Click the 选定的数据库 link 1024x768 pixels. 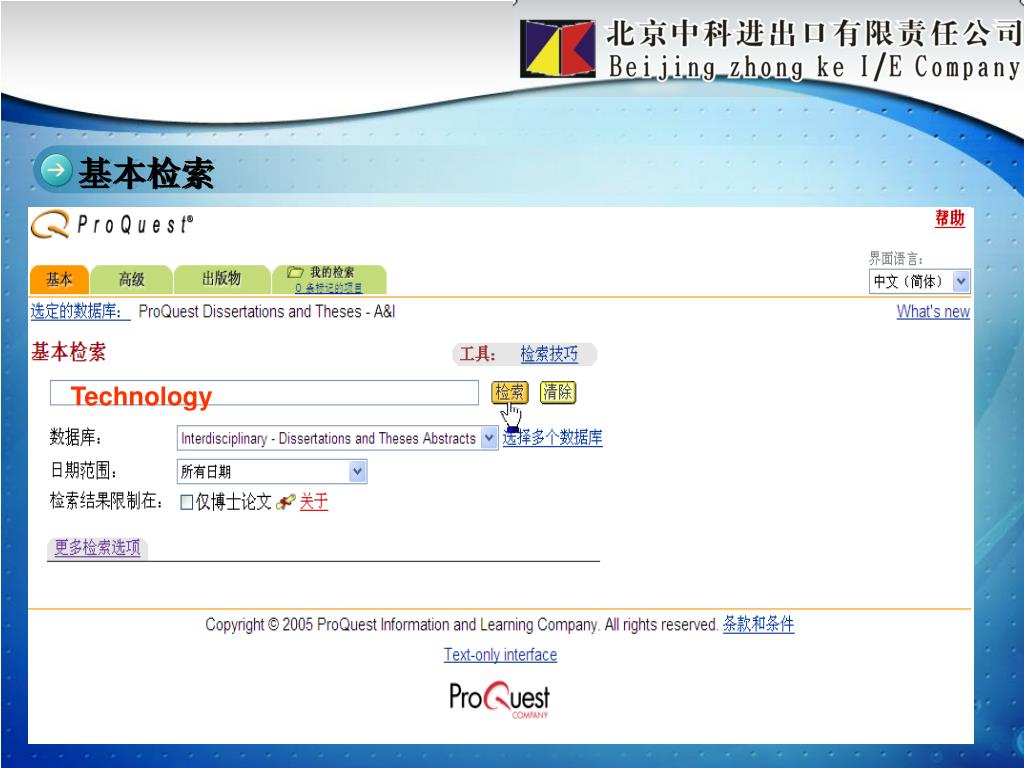(80, 312)
